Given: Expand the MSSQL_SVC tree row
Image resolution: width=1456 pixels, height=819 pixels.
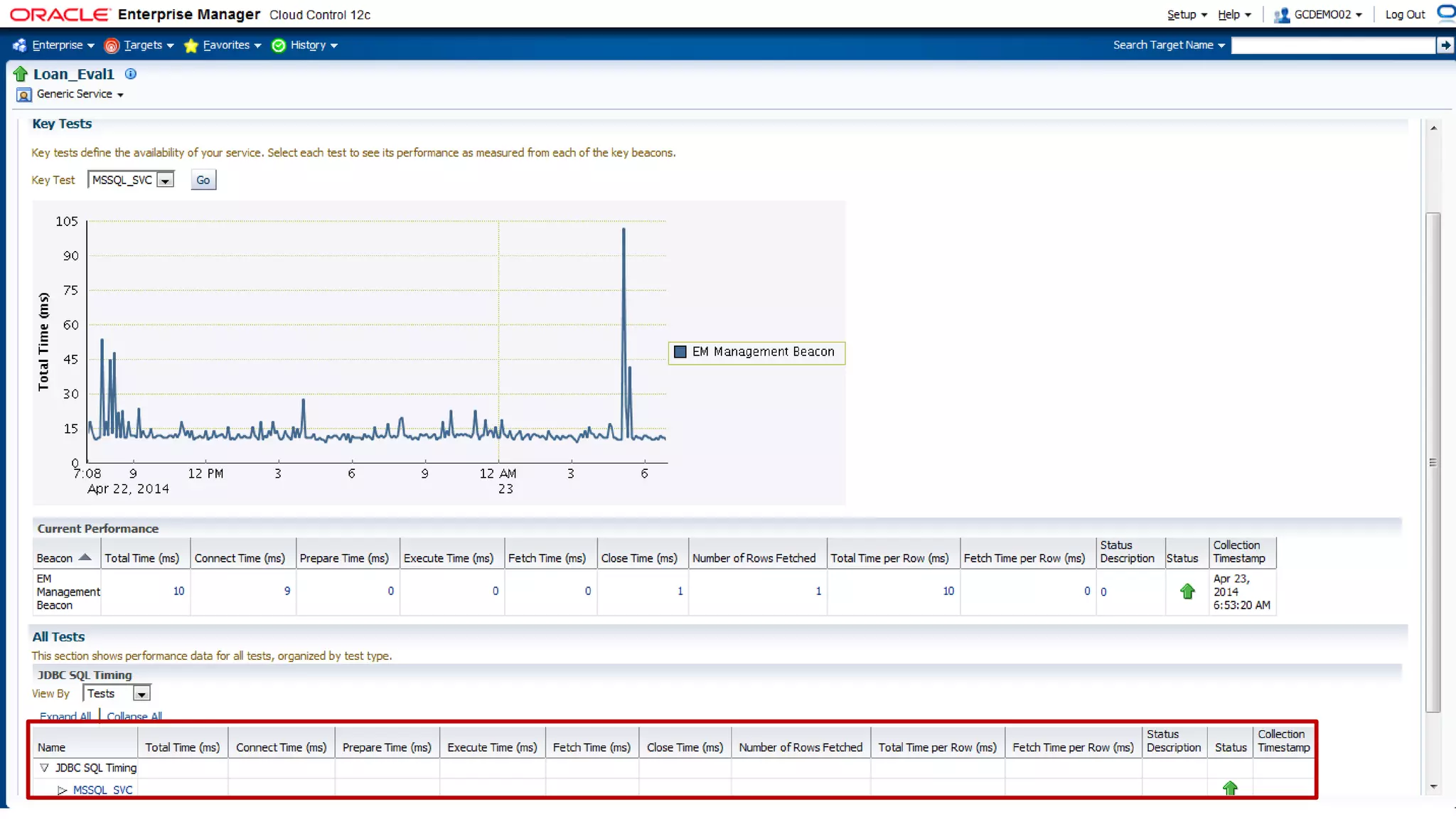Looking at the screenshot, I should point(62,790).
